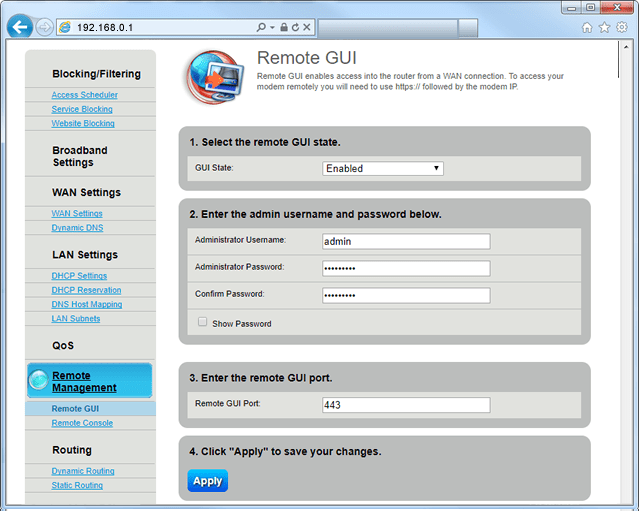639x511 pixels.
Task: Click the Remote GUI Port input field
Action: [x=406, y=405]
